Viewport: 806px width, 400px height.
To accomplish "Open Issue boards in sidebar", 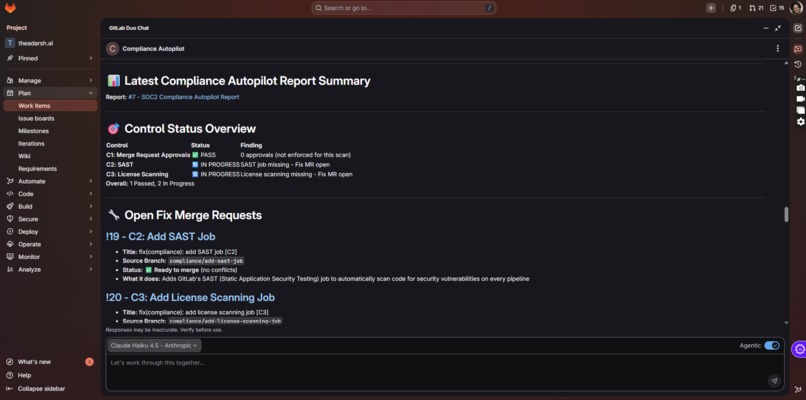I will 49,118.
